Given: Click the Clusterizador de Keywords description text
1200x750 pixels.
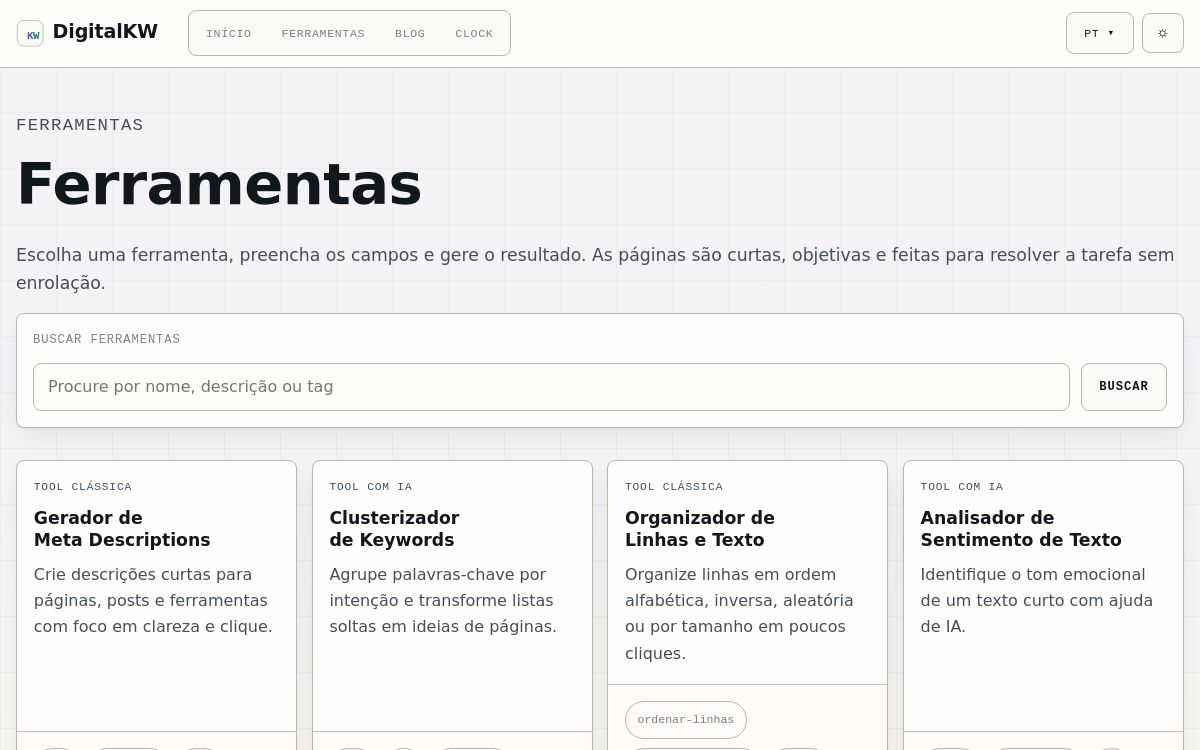Looking at the screenshot, I should coord(443,600).
